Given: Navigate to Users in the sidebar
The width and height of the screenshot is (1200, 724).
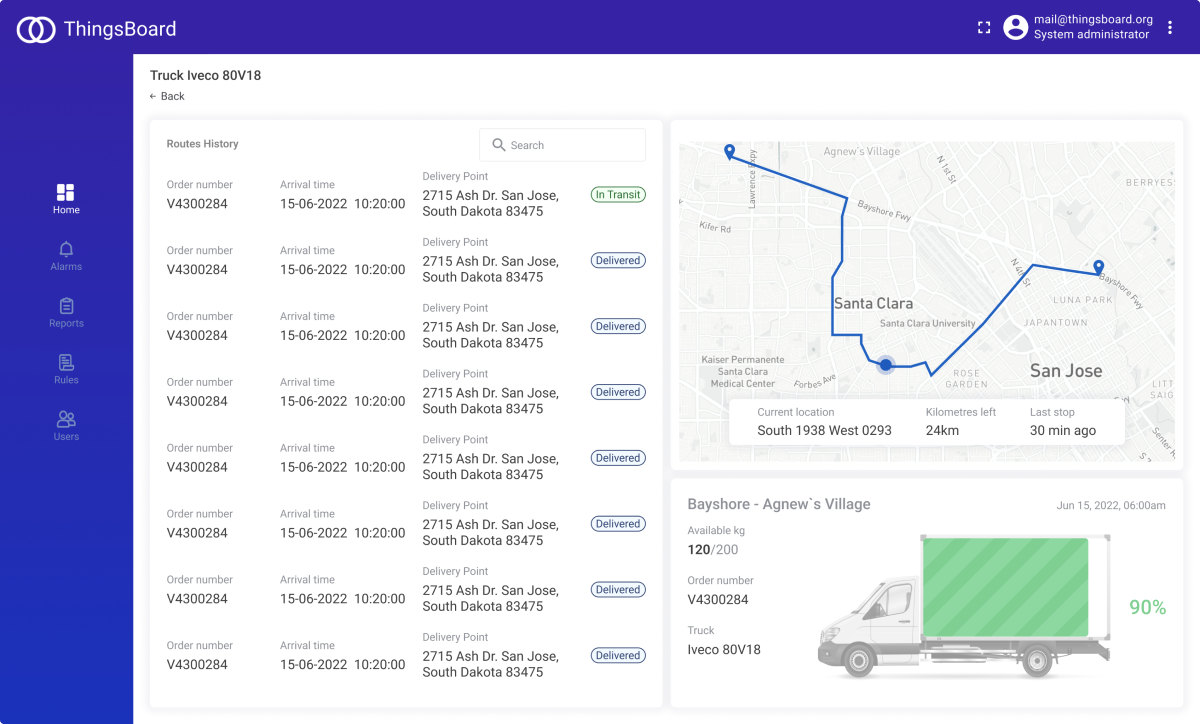Looking at the screenshot, I should 66,426.
